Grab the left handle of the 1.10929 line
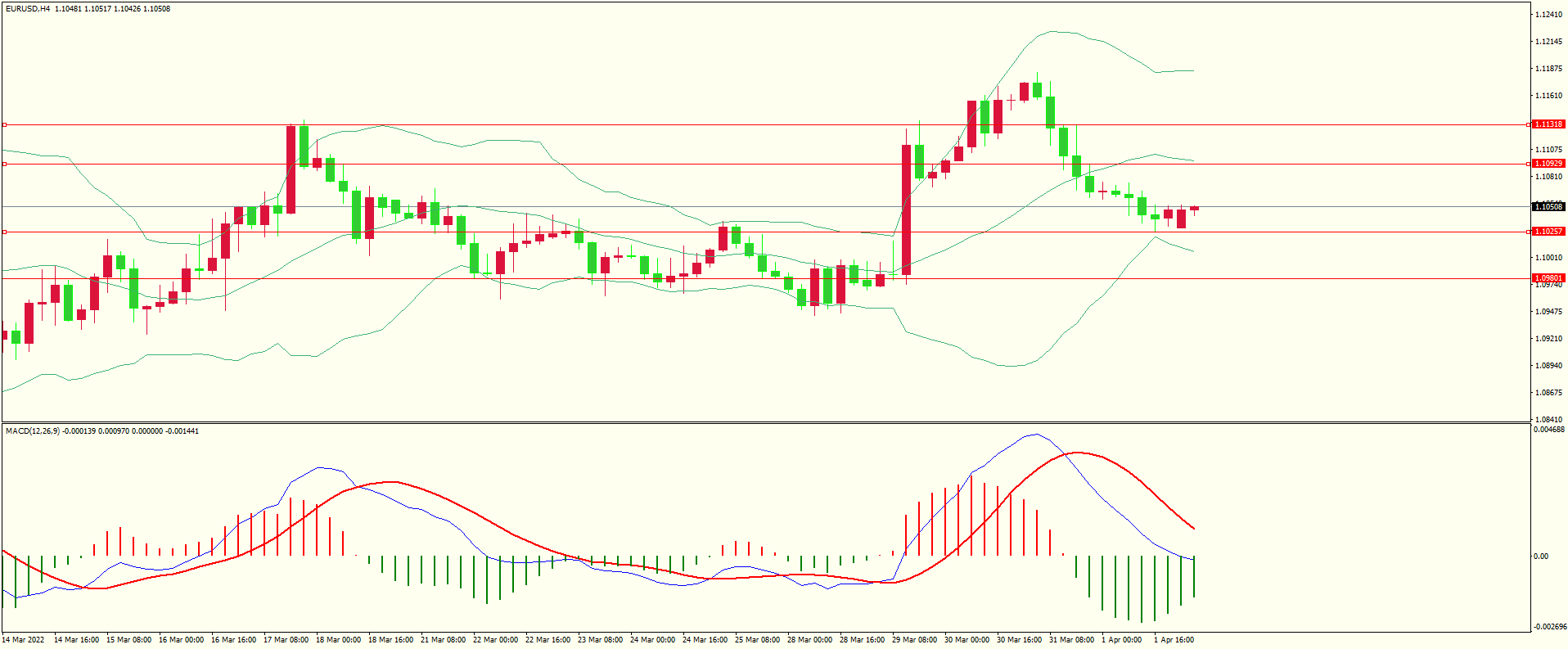 point(4,165)
